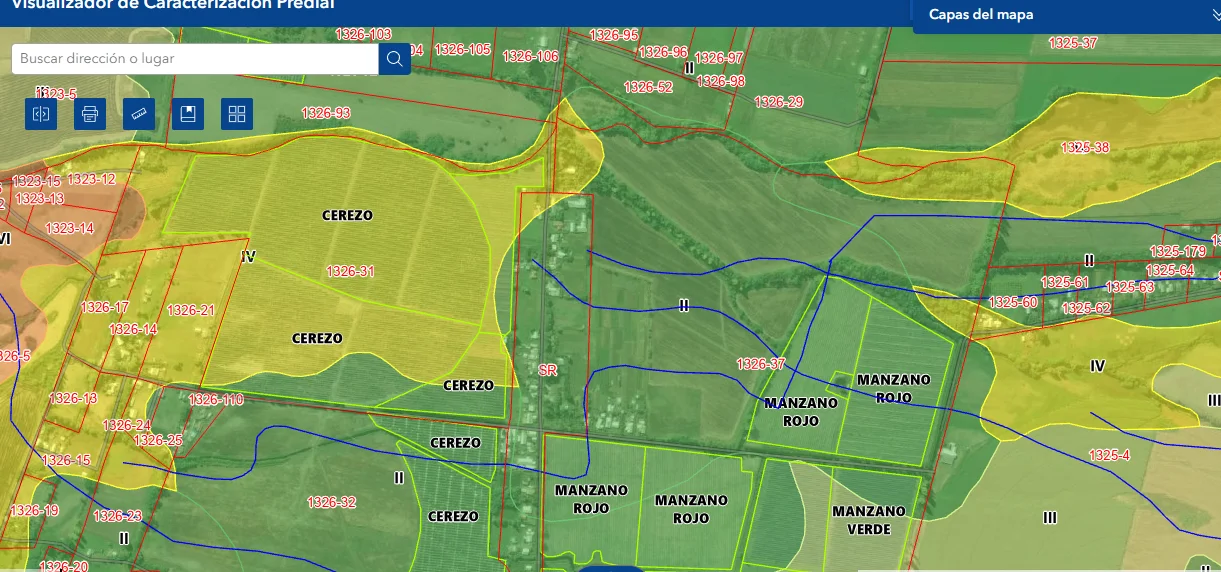
Task: Open the 'Capas del mapa' panel header
Action: pyautogui.click(x=1066, y=15)
